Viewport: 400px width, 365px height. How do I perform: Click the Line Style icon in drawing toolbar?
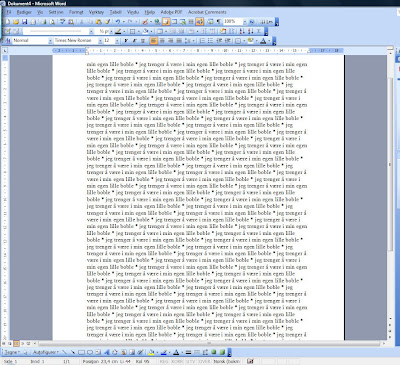[x=188, y=352]
